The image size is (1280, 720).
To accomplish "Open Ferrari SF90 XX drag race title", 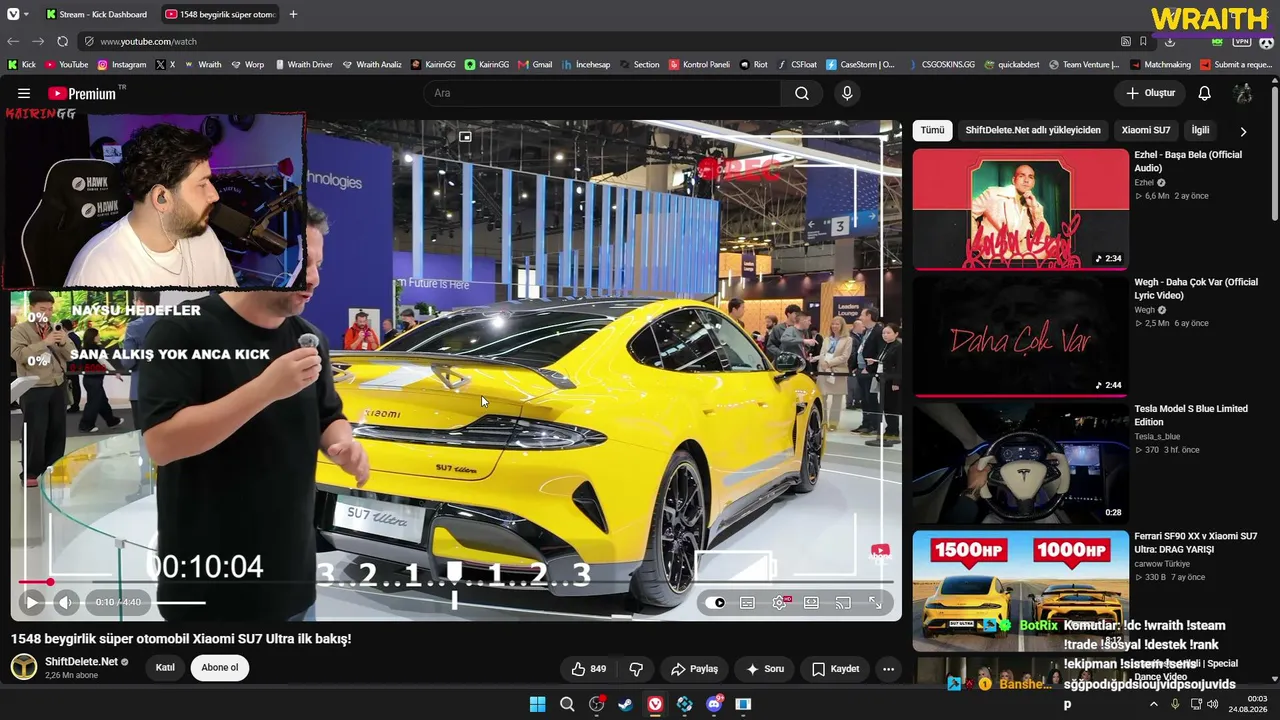I will [x=1196, y=543].
